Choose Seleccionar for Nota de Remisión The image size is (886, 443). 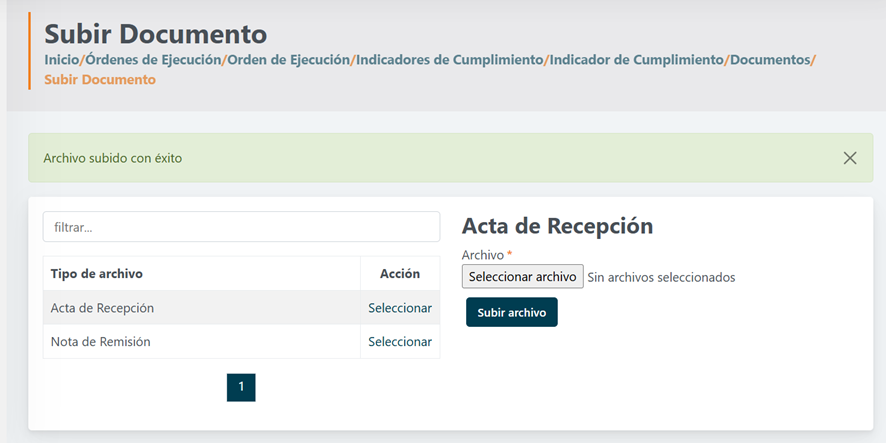400,342
